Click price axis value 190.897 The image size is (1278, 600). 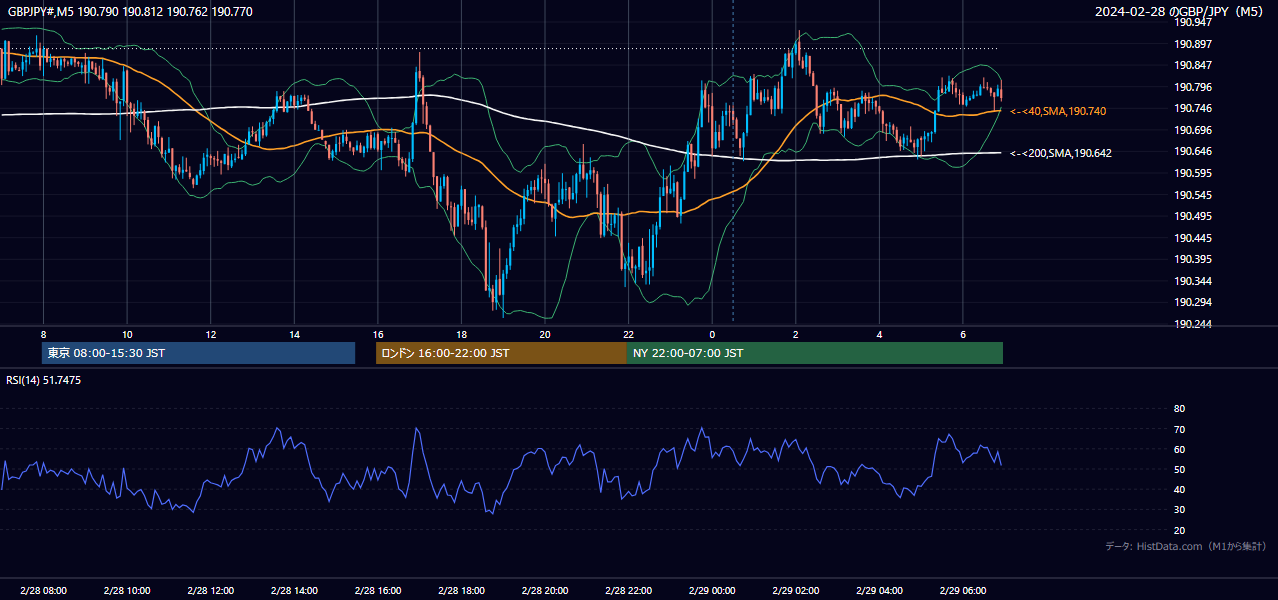click(1194, 44)
